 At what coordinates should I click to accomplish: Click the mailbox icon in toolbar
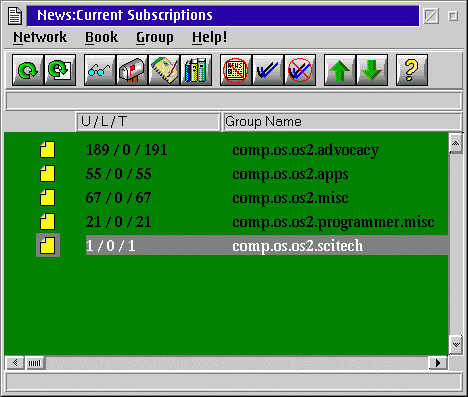click(x=132, y=70)
